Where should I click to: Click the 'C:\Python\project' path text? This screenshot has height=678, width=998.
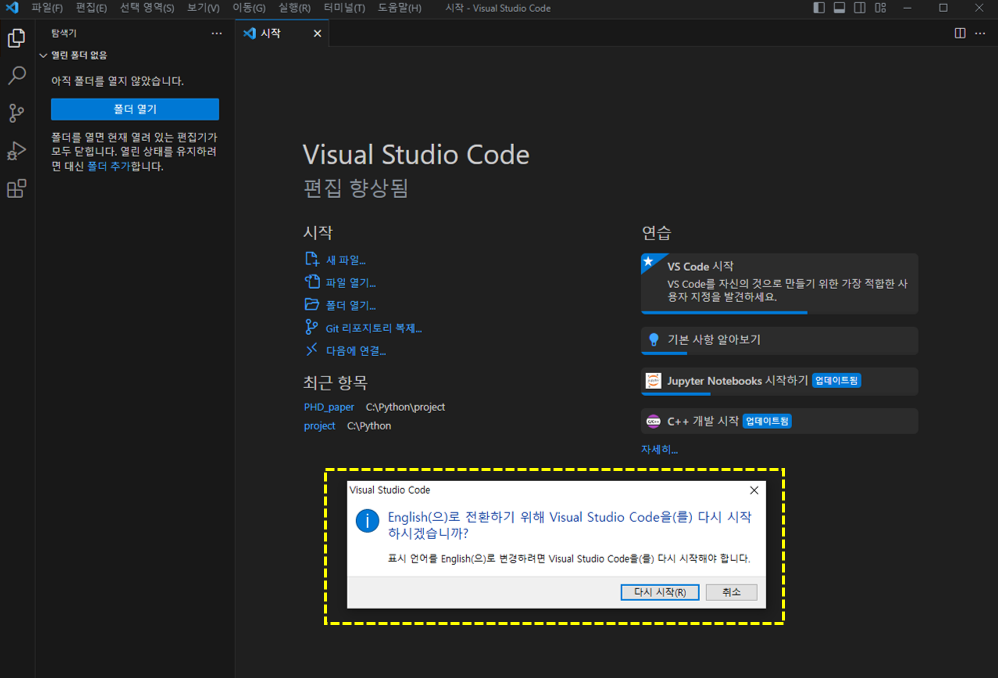tap(405, 407)
